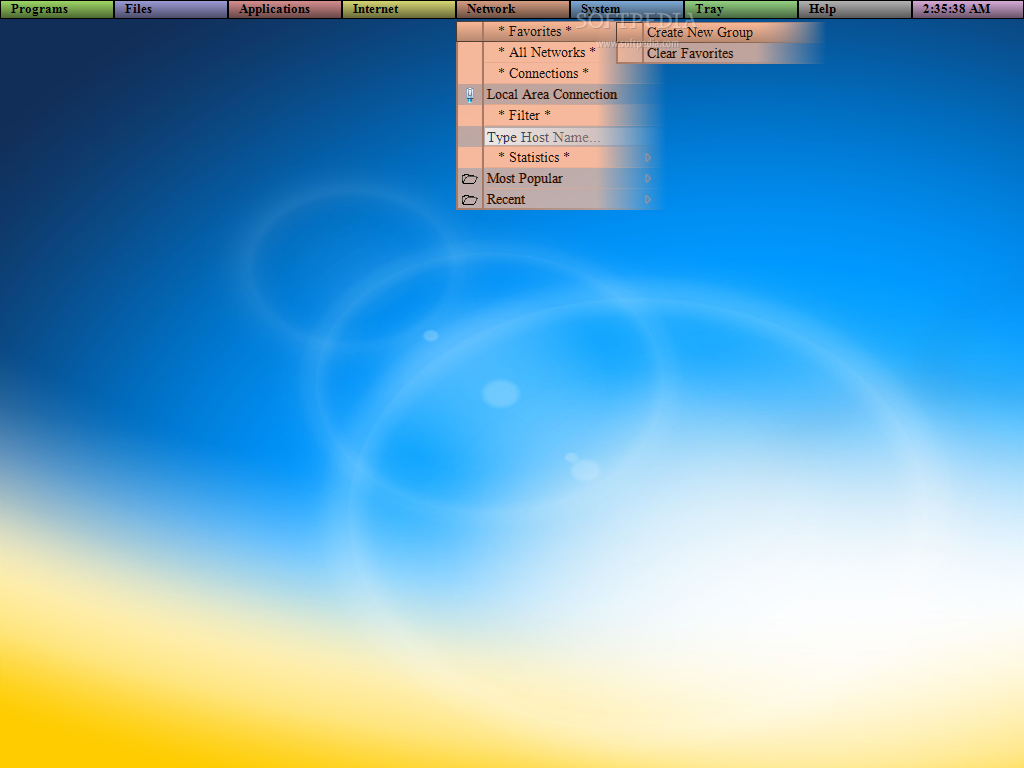Open the Most Popular folder entry
Image resolution: width=1024 pixels, height=768 pixels.
pos(559,178)
